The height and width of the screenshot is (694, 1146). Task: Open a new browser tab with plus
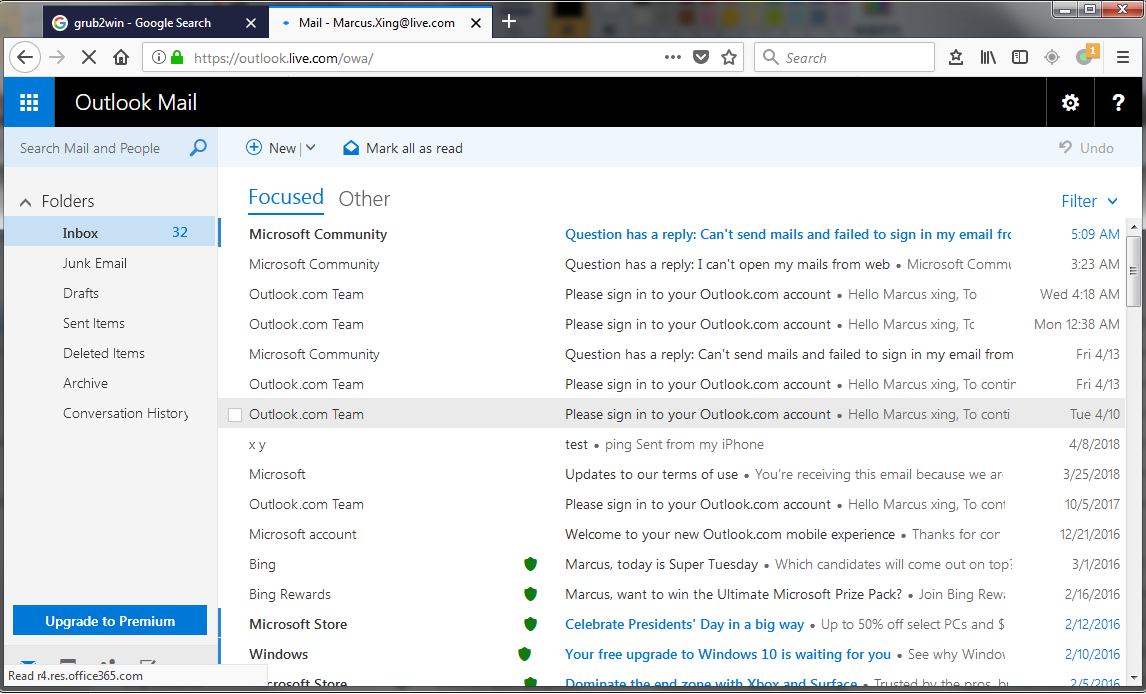[x=509, y=22]
